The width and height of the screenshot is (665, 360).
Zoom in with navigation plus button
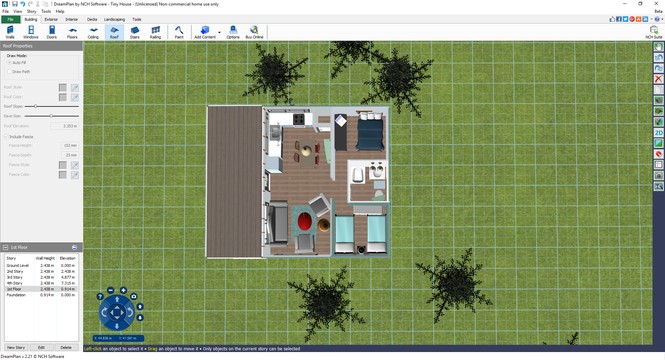point(123,290)
